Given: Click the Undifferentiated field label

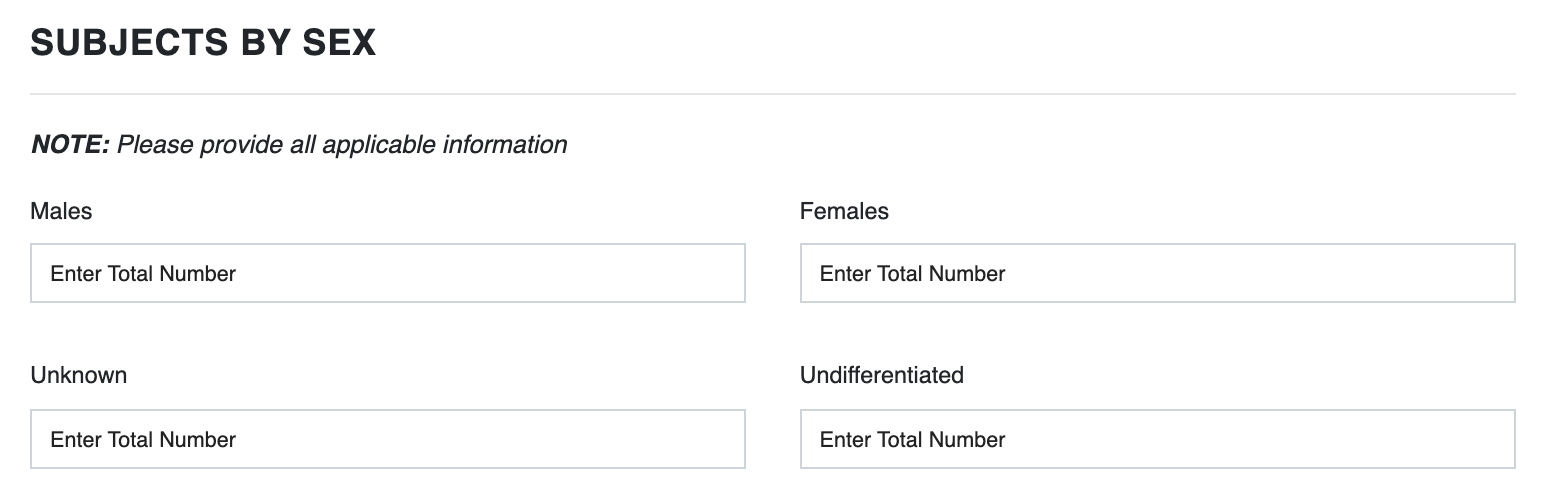Looking at the screenshot, I should click(881, 375).
